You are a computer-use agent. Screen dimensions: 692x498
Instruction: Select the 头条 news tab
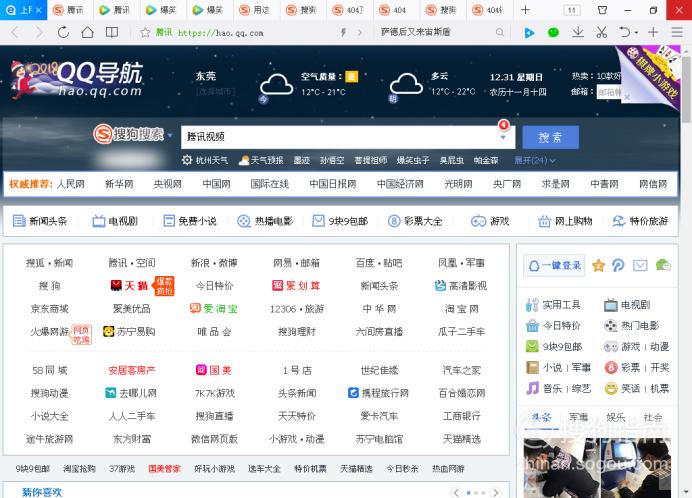tap(541, 417)
